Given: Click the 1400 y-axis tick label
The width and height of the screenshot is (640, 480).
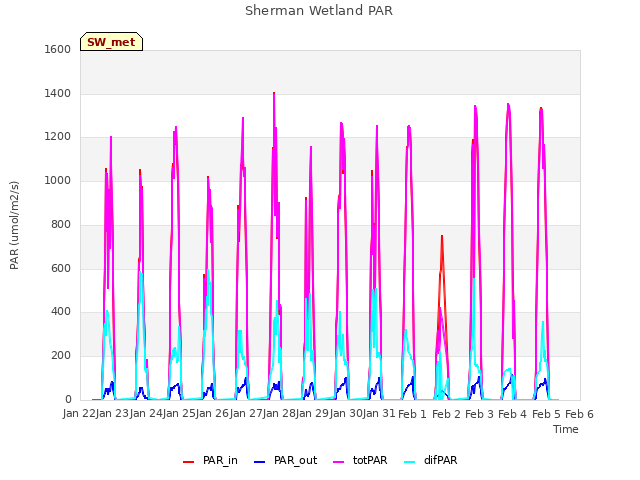Looking at the screenshot, I should click(58, 93).
